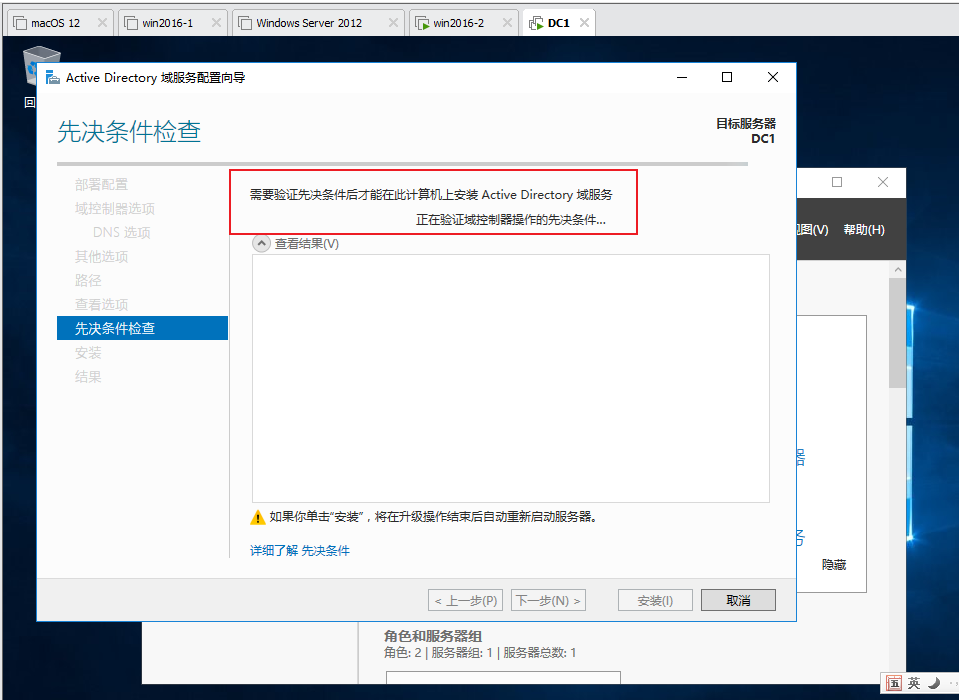Click the Server Manager vertical scrollbar thumb

(897, 333)
